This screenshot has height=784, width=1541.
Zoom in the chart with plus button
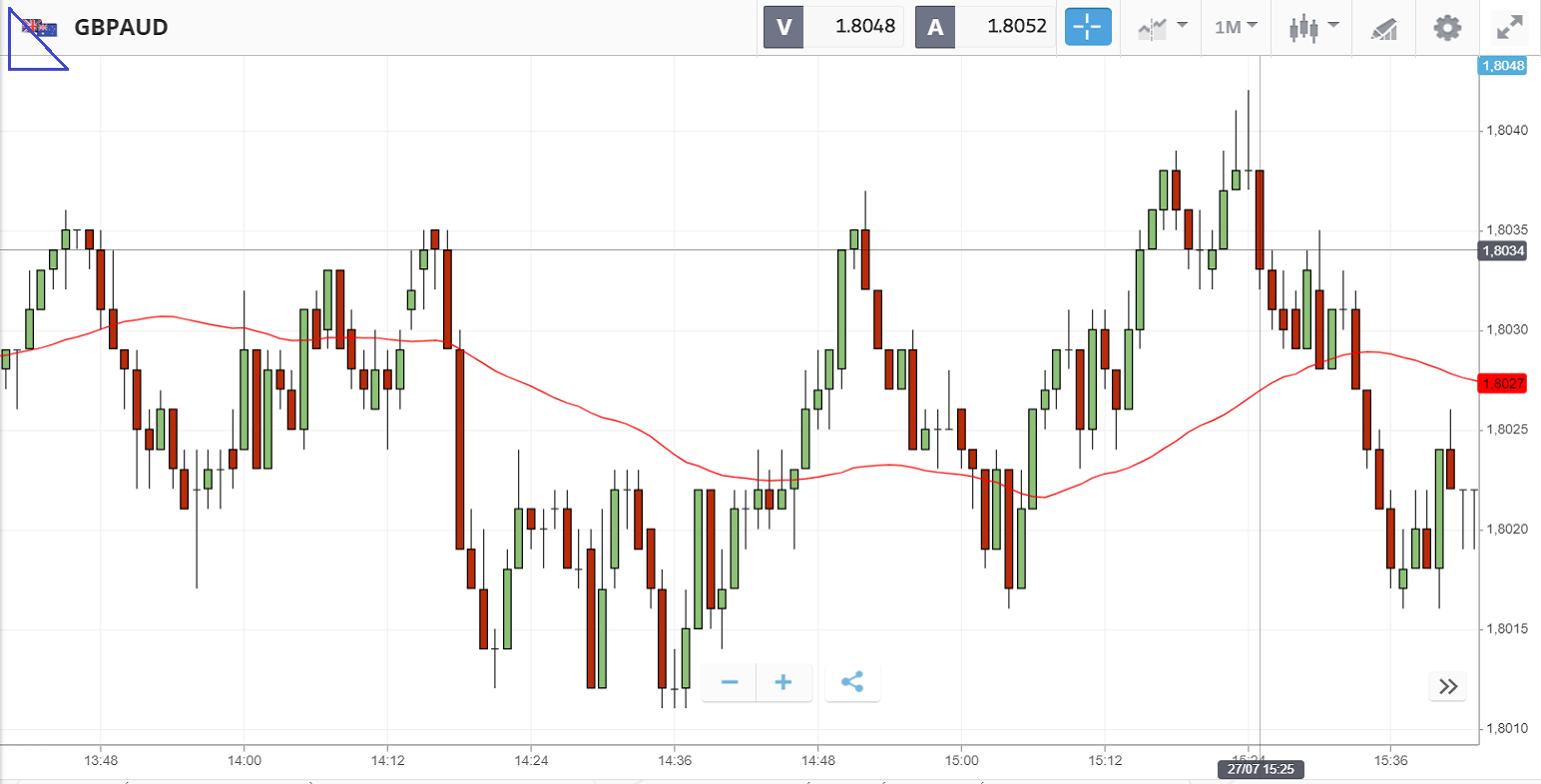pyautogui.click(x=783, y=683)
